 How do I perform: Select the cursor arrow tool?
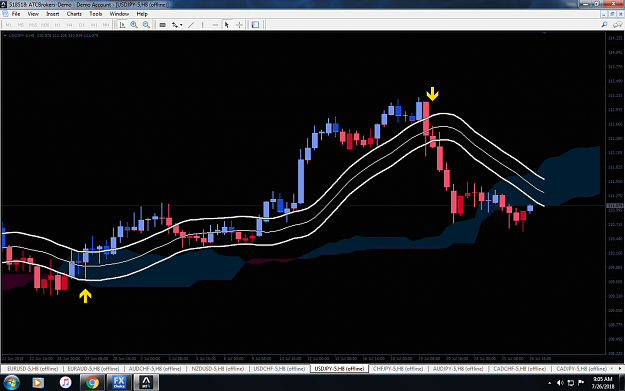(227, 25)
